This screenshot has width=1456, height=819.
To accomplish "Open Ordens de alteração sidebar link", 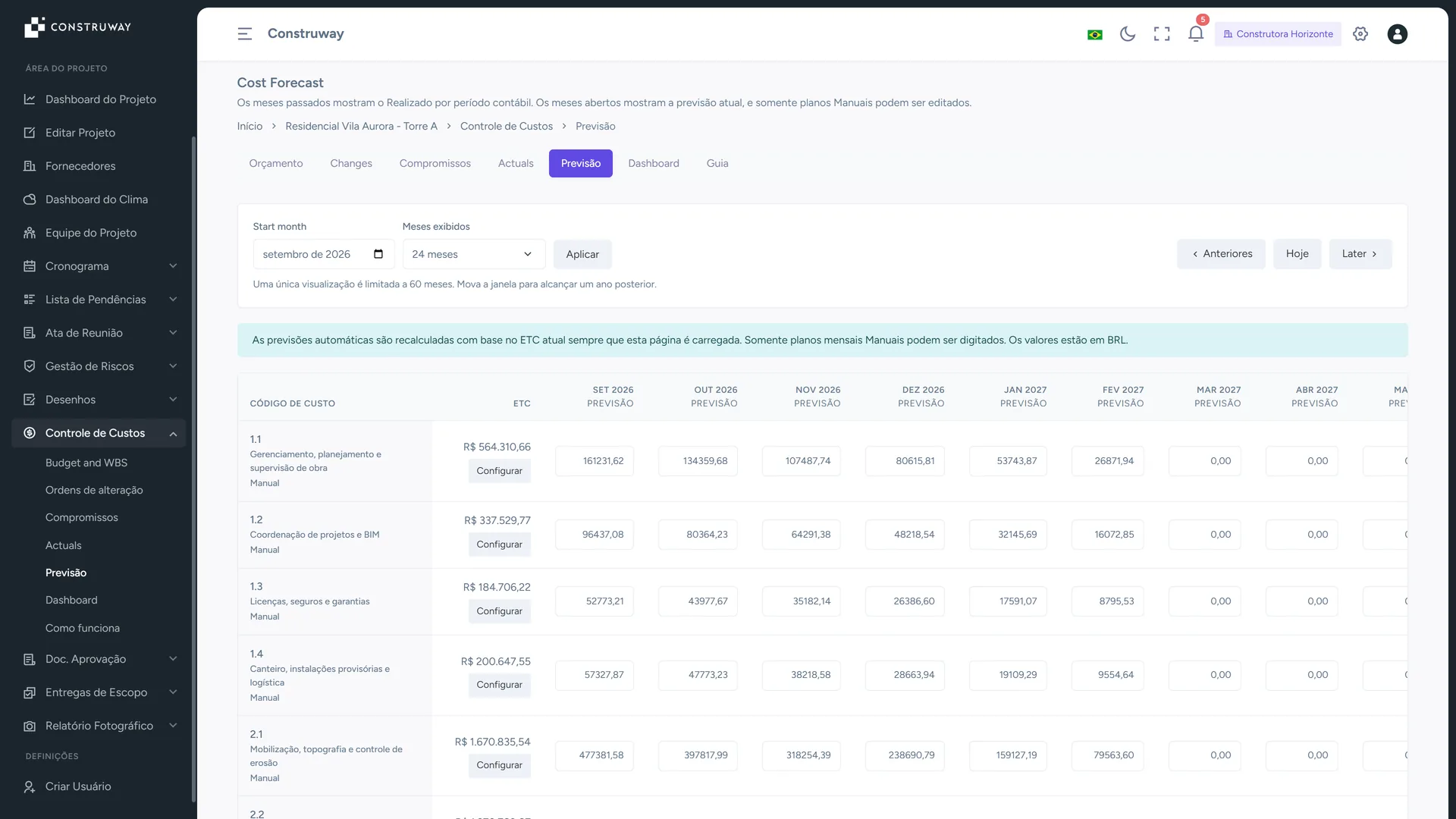I will point(94,490).
